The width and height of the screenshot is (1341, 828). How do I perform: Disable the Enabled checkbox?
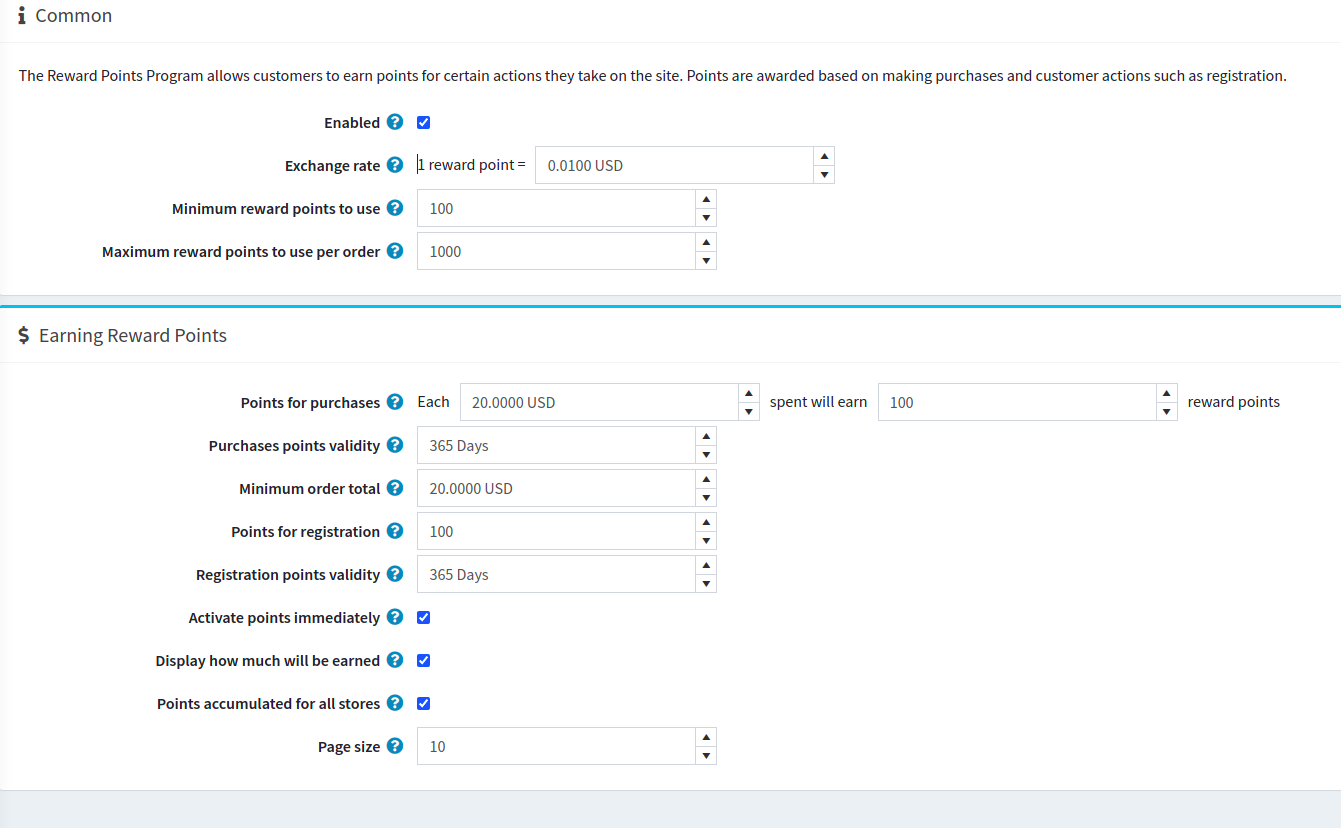(423, 121)
